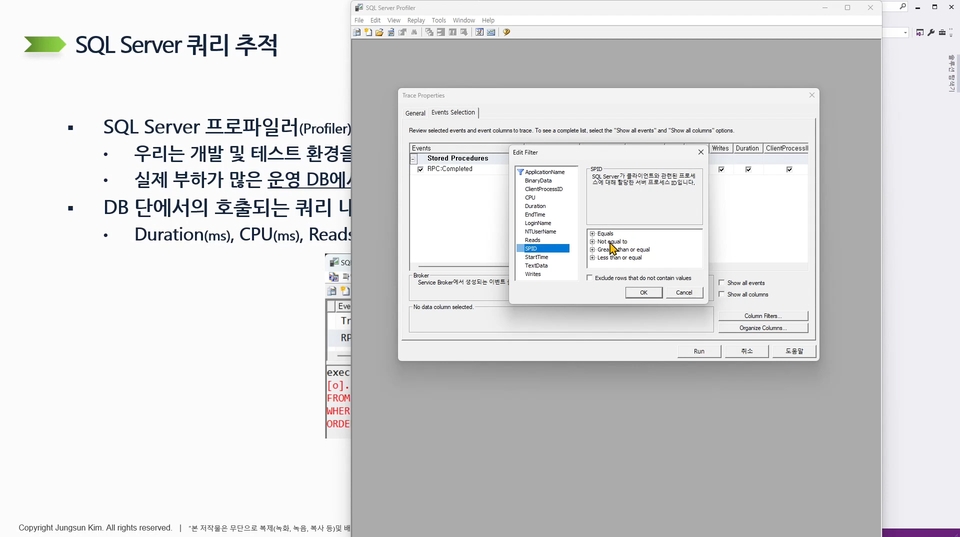Select the highlighted SPID filter item
This screenshot has width=960, height=537.
pyautogui.click(x=543, y=249)
